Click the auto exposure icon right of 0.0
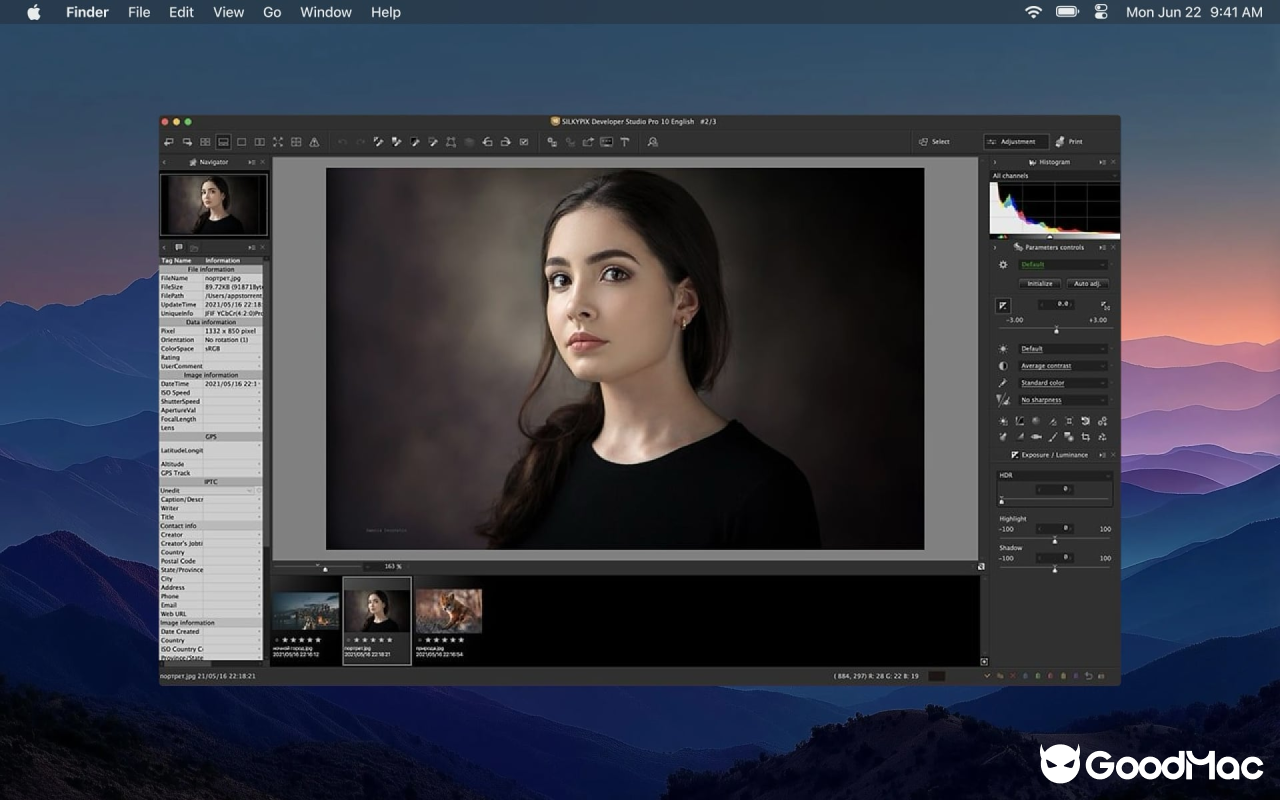The height and width of the screenshot is (800, 1280). click(x=1105, y=305)
